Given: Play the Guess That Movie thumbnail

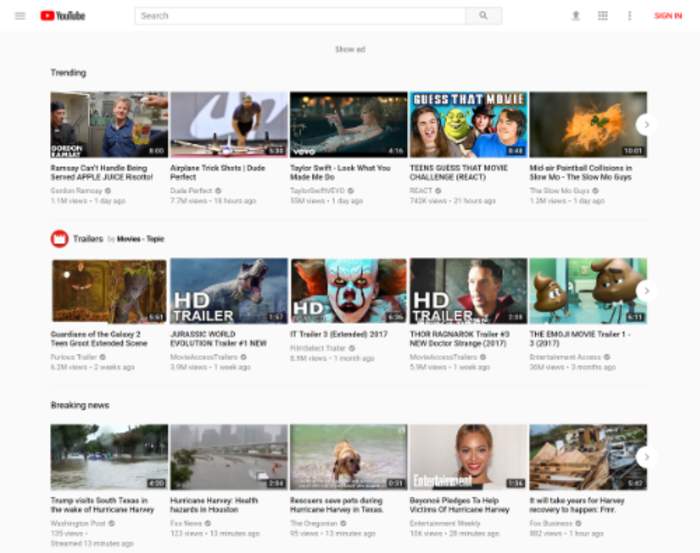Looking at the screenshot, I should pyautogui.click(x=468, y=125).
